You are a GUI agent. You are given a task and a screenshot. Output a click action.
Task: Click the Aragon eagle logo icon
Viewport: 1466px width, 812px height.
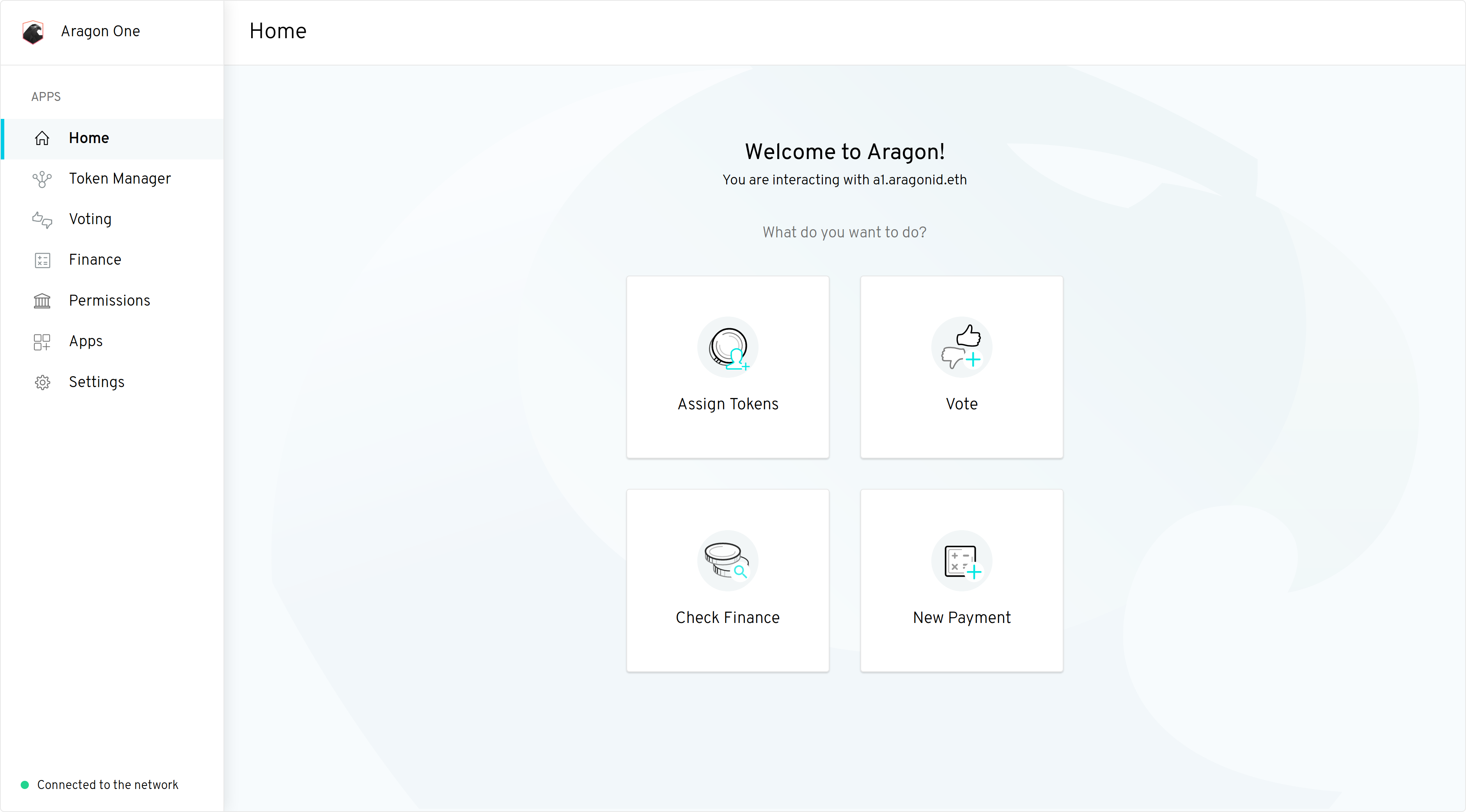[x=33, y=32]
